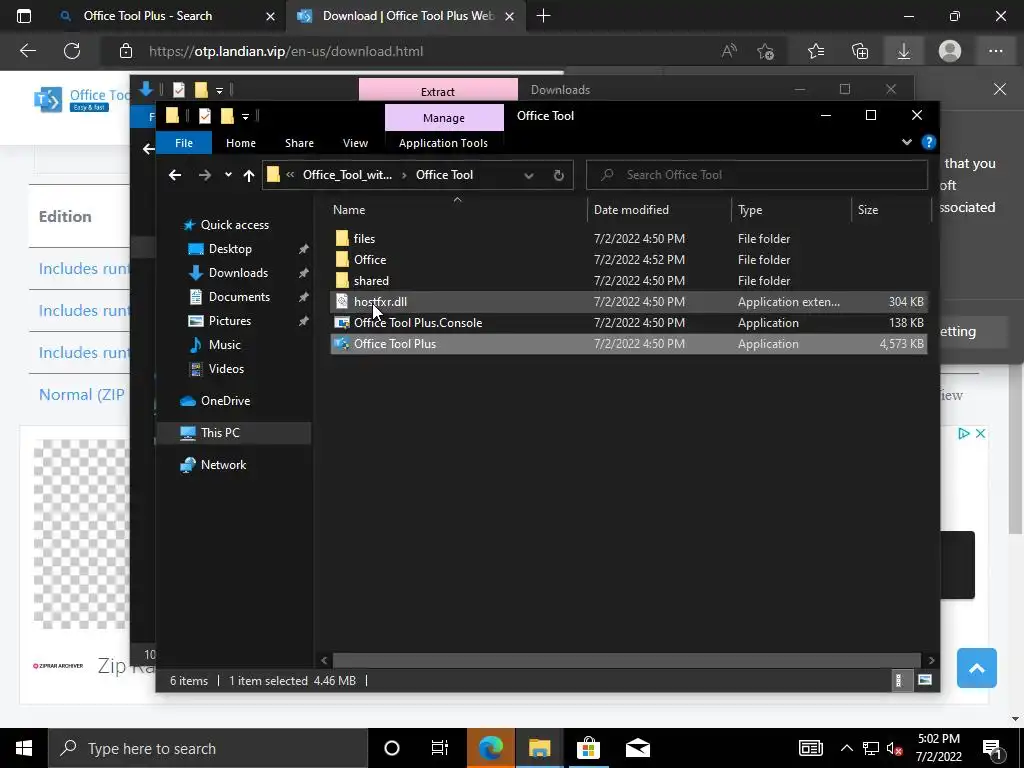Click the Manage contextual tab

click(x=444, y=118)
